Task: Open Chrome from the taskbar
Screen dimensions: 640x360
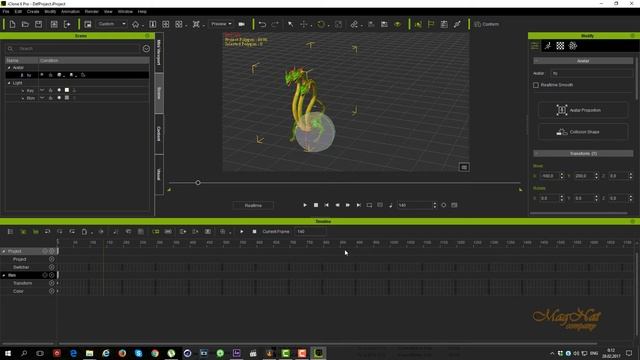Action: tap(155, 353)
